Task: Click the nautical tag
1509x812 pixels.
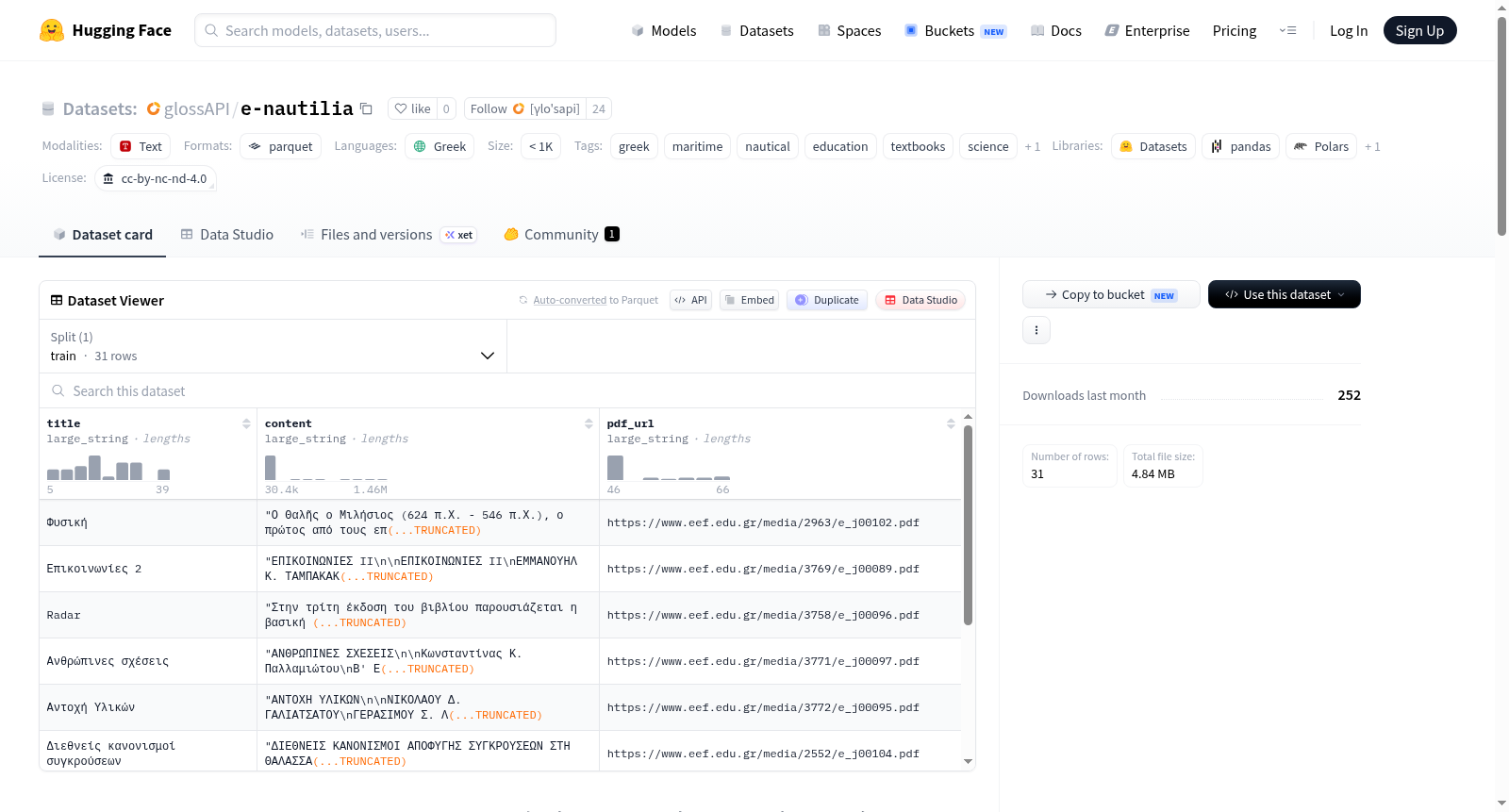Action: point(768,146)
